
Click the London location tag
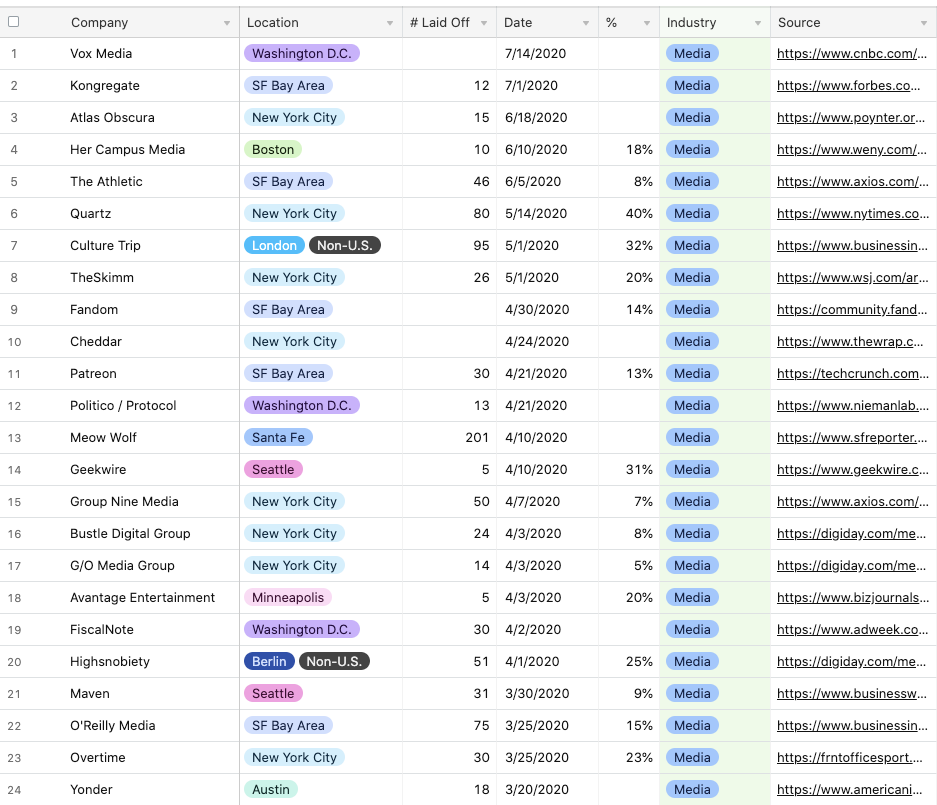coord(274,246)
